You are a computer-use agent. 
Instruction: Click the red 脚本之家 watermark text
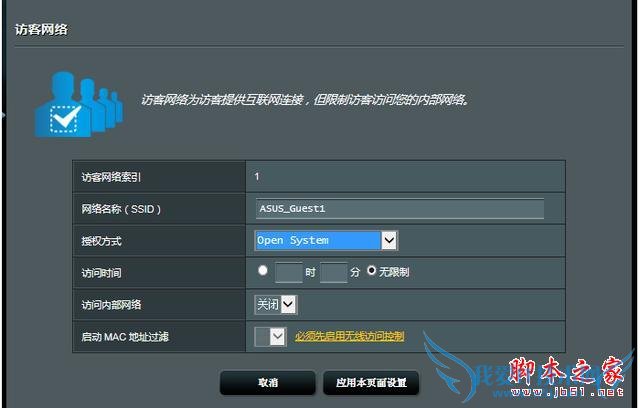(566, 370)
